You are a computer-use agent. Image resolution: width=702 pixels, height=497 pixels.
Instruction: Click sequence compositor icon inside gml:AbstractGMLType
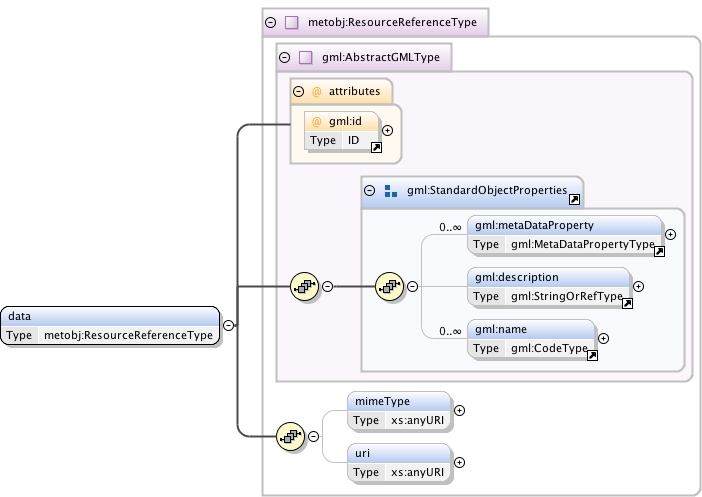(x=304, y=287)
